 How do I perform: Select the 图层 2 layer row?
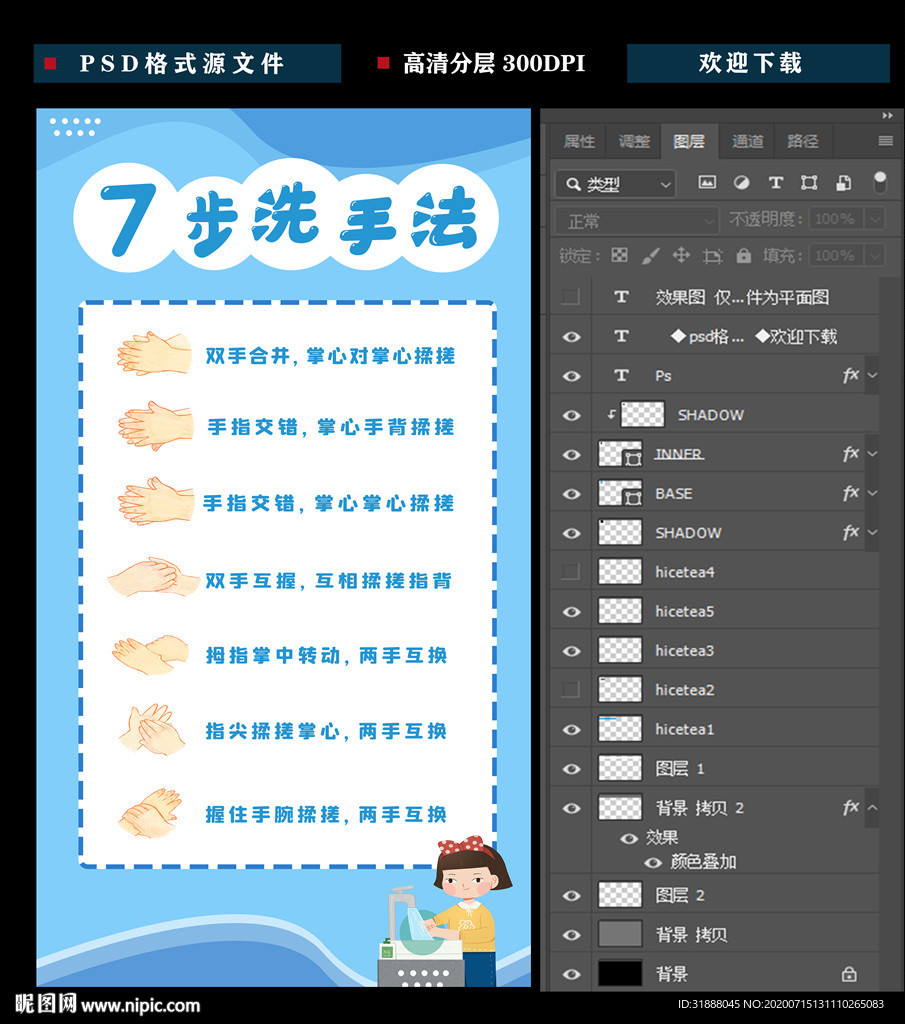714,895
